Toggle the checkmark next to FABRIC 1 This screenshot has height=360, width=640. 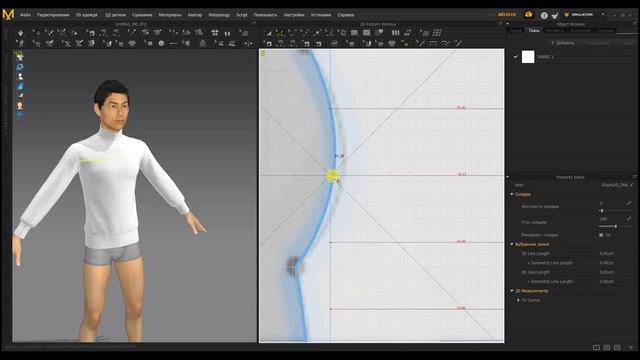(516, 57)
